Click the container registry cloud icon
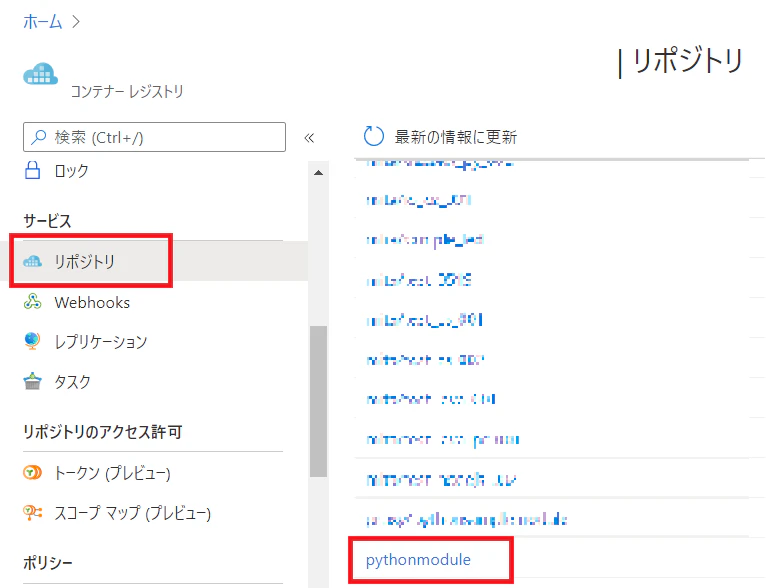The height and width of the screenshot is (588, 766). (x=41, y=74)
